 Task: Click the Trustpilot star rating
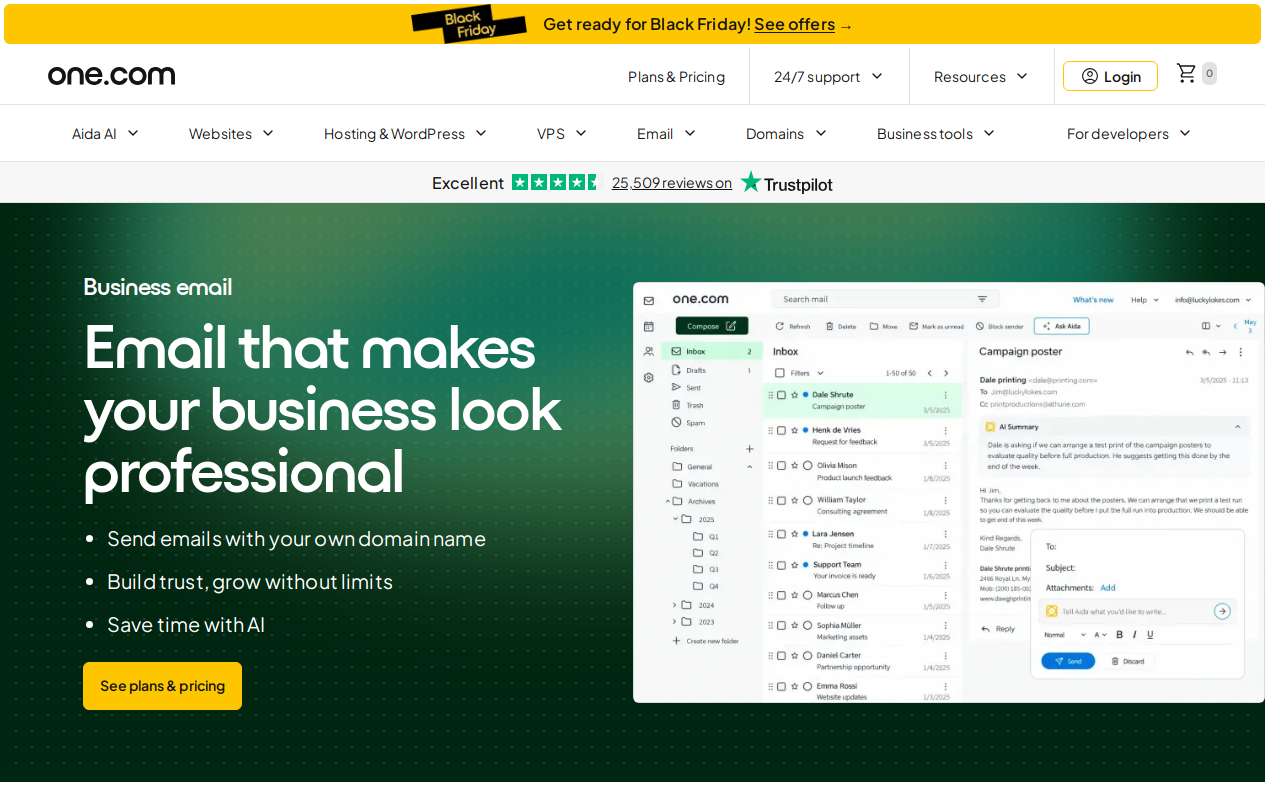(555, 182)
